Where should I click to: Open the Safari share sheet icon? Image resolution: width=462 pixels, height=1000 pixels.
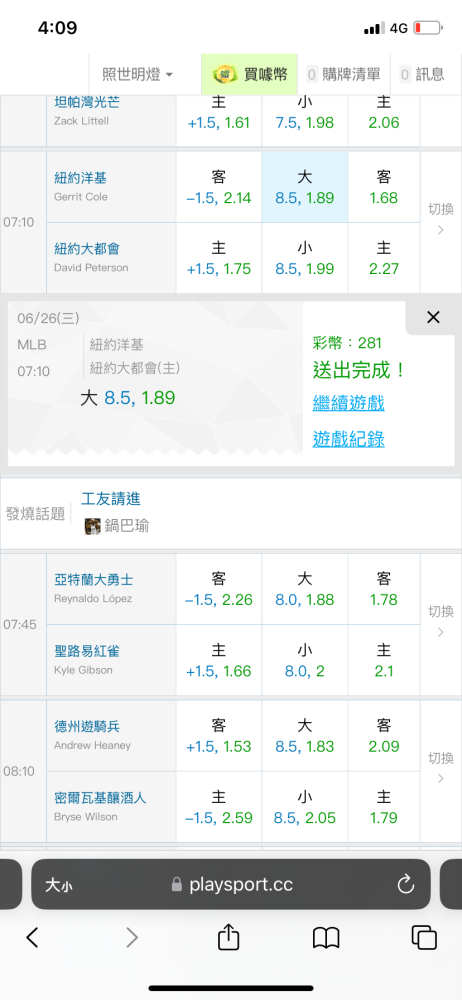pos(228,937)
